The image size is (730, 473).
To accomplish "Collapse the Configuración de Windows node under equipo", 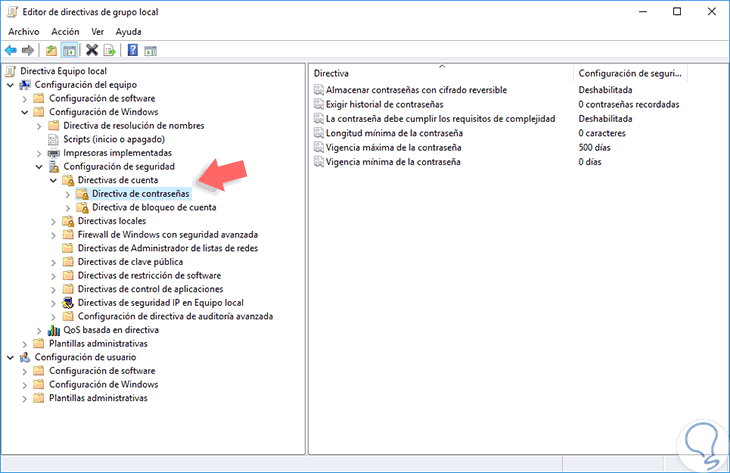I will 25,112.
